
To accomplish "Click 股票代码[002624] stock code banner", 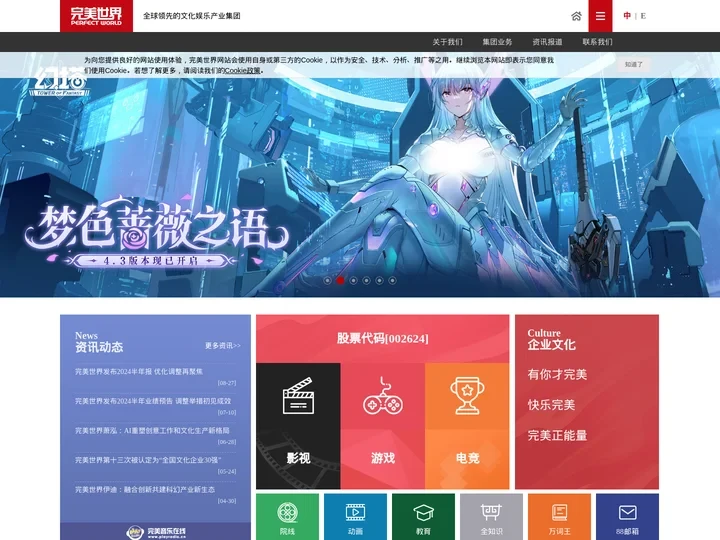I will 382,338.
